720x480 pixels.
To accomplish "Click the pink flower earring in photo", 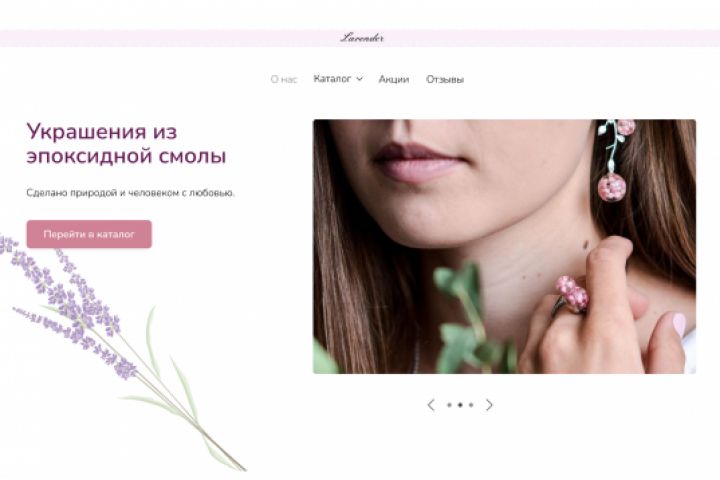I will 614,161.
